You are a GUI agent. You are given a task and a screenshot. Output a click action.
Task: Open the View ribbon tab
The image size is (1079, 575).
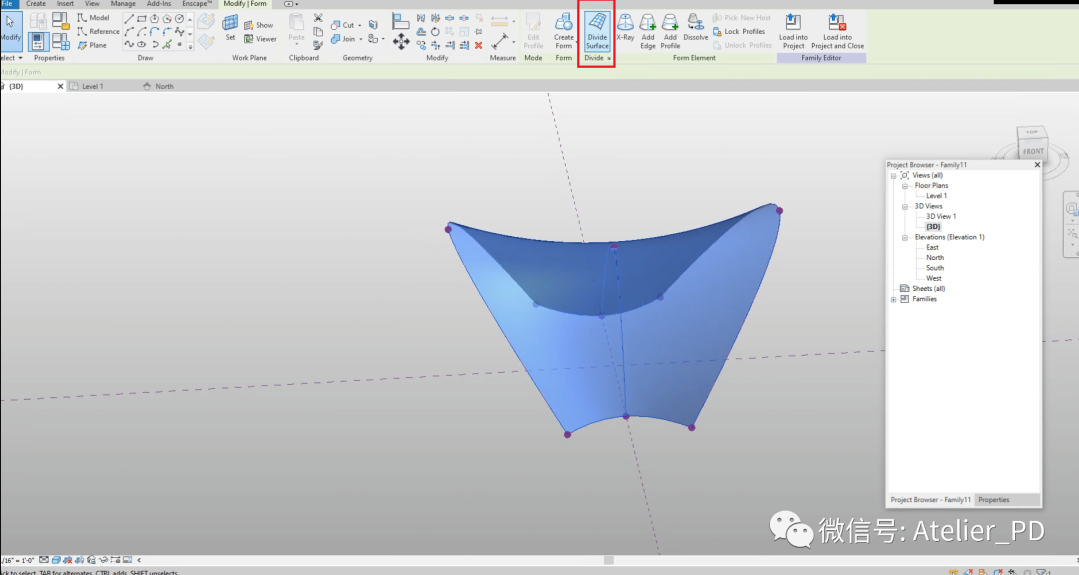pyautogui.click(x=92, y=4)
